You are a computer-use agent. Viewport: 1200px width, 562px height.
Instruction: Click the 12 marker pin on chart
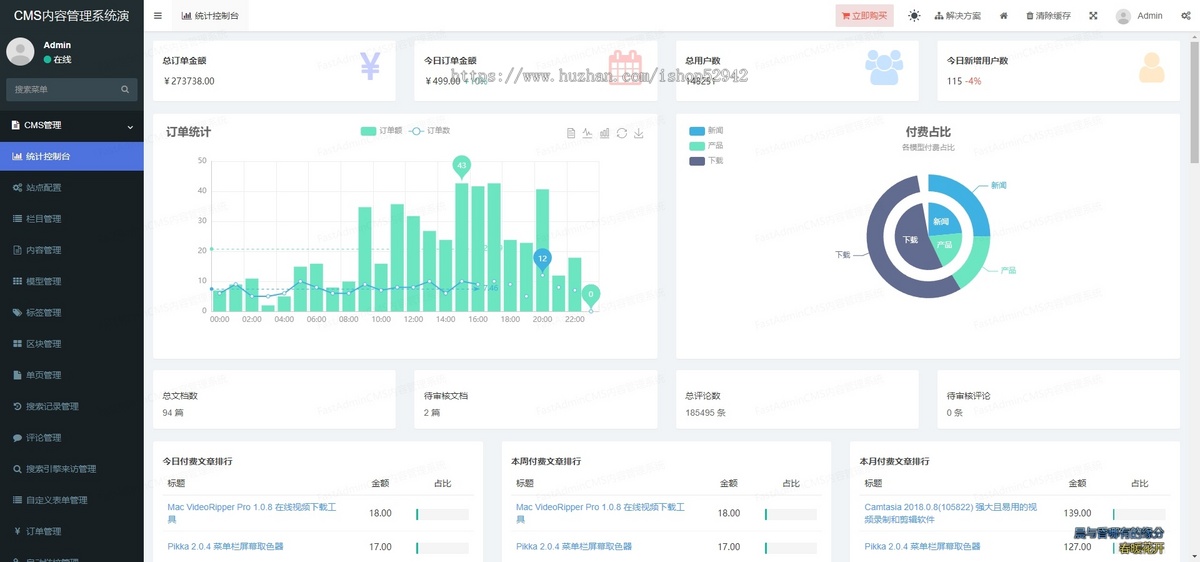click(542, 260)
